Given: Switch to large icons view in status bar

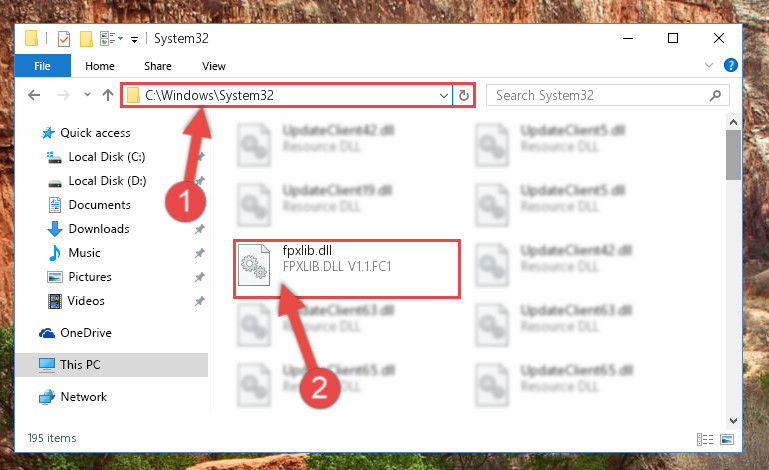Looking at the screenshot, I should pyautogui.click(x=727, y=439).
